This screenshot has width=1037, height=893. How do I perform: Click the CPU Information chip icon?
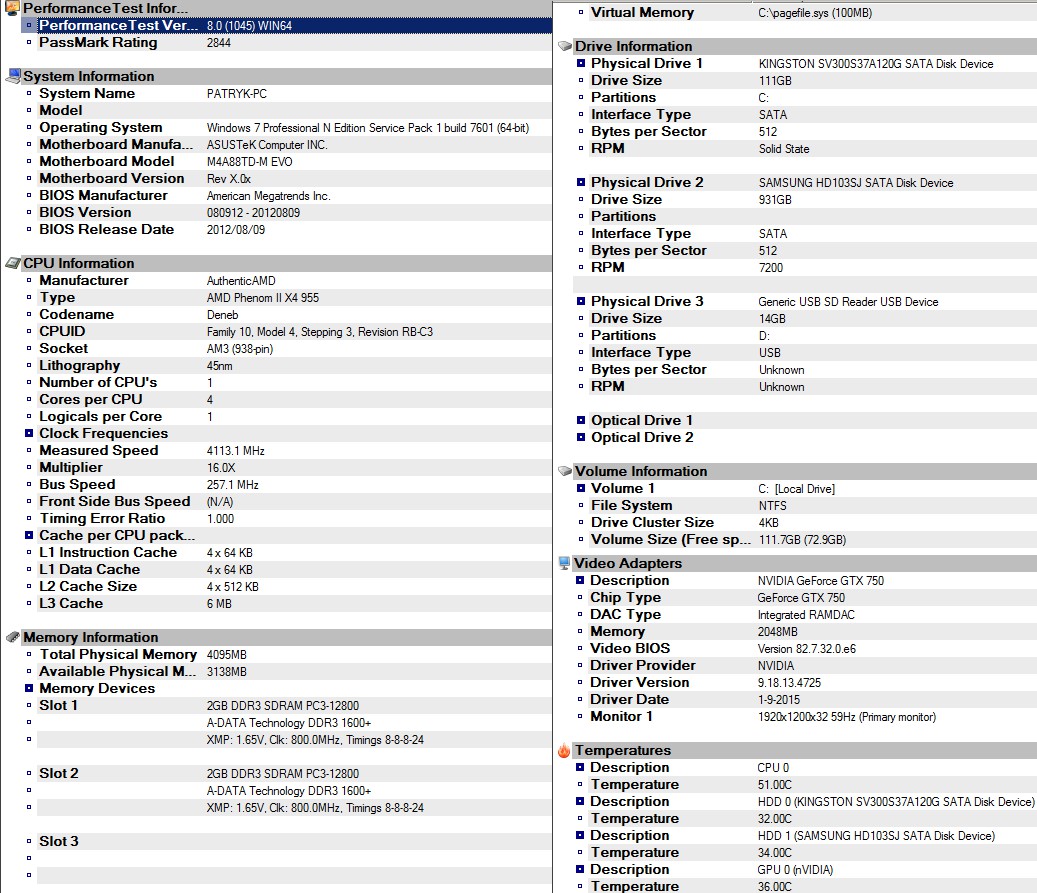[x=13, y=263]
